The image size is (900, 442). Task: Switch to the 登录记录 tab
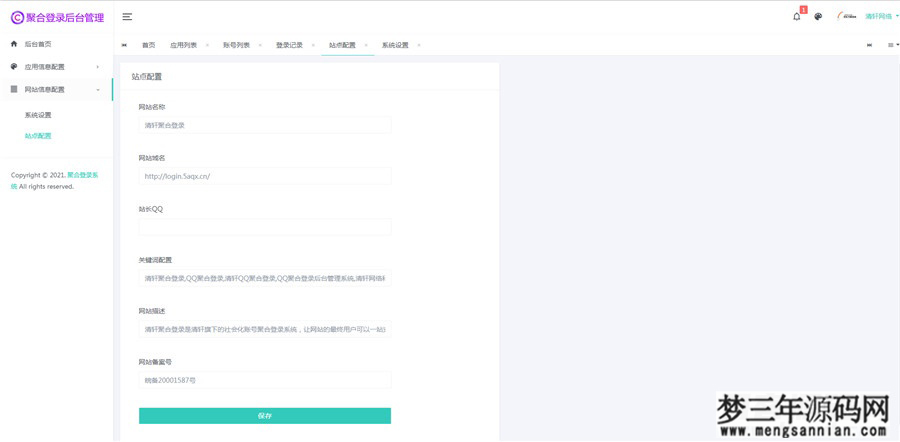tap(289, 45)
